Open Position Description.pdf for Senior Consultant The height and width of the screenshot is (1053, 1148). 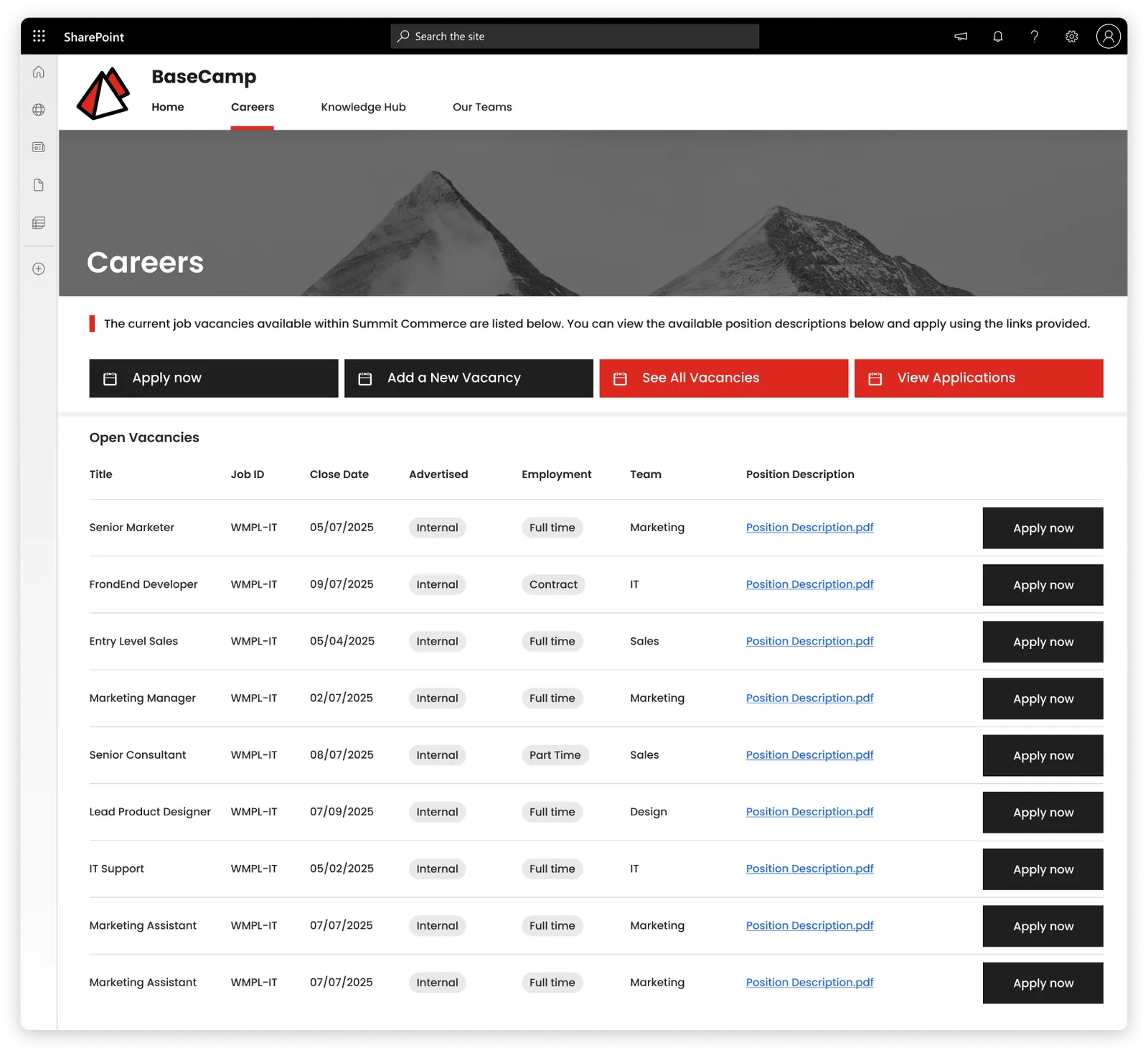click(x=809, y=754)
